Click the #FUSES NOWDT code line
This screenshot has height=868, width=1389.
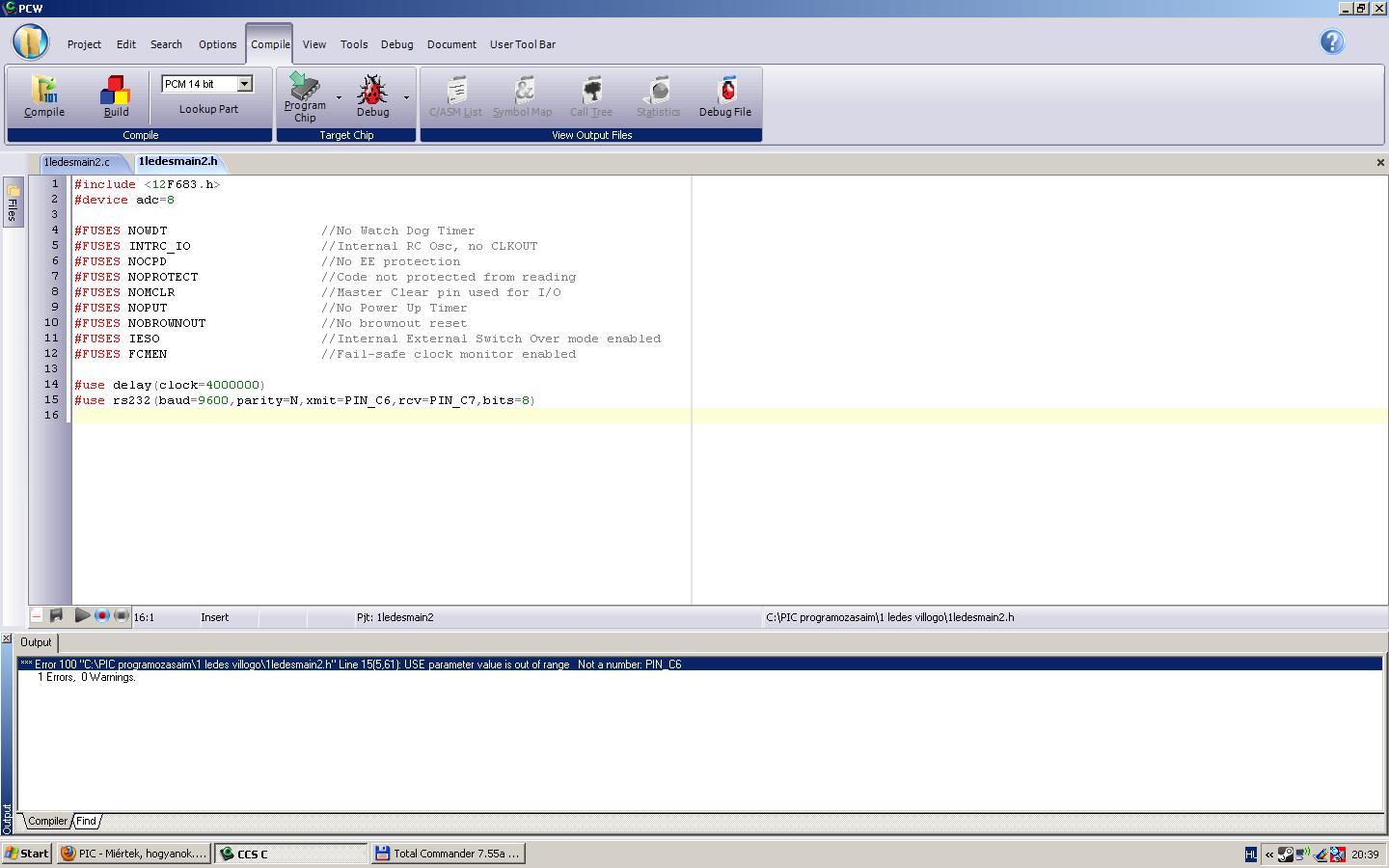tap(121, 231)
